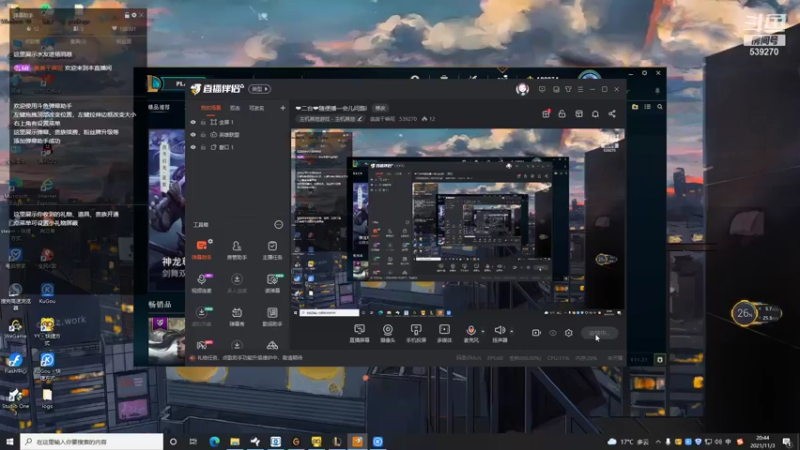Viewport: 800px width, 450px height.
Task: Open the gift box icon with red badge
Action: pyautogui.click(x=546, y=113)
